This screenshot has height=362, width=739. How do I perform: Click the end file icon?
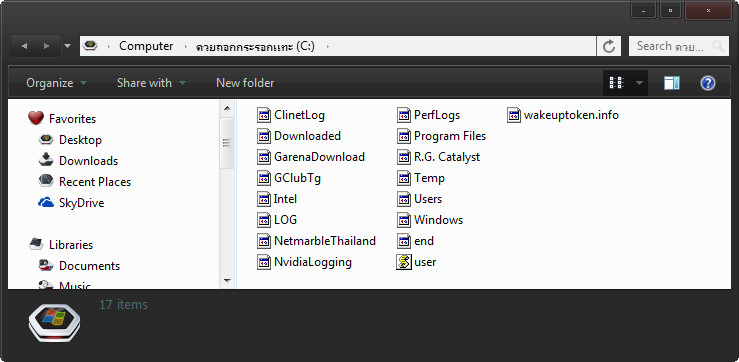(x=404, y=241)
